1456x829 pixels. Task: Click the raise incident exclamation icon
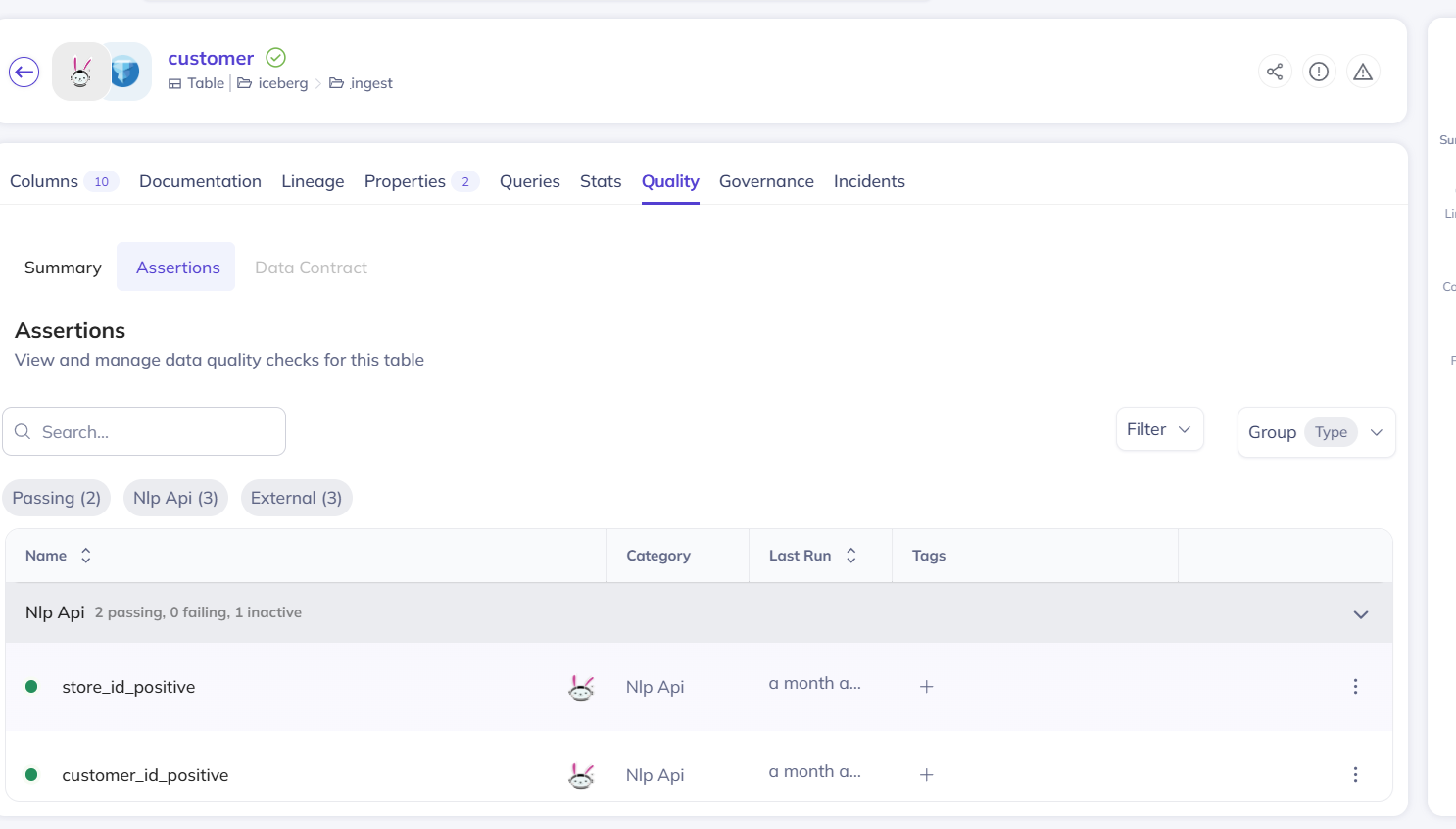pyautogui.click(x=1319, y=71)
